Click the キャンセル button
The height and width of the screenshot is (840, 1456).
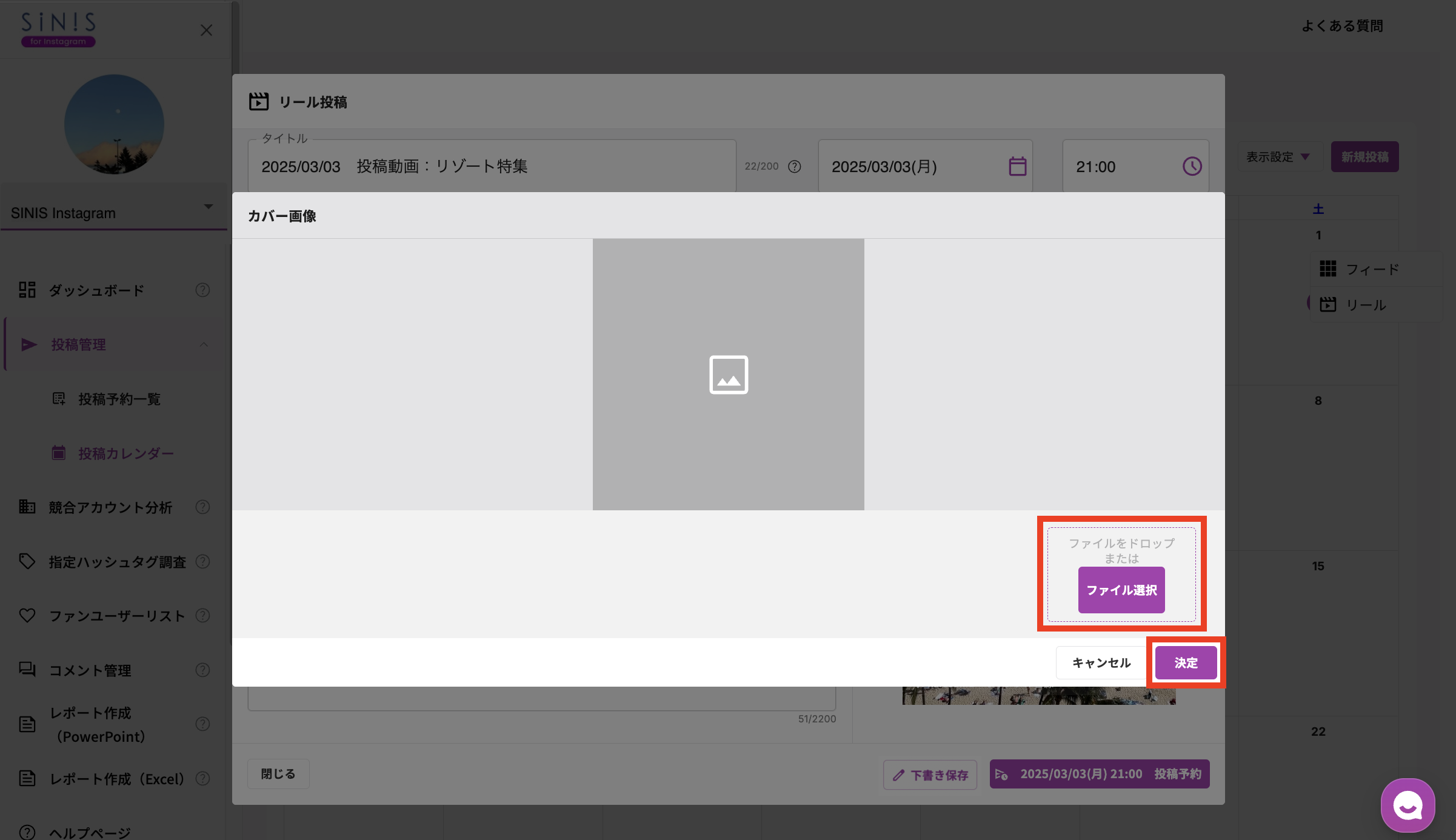coord(1101,662)
